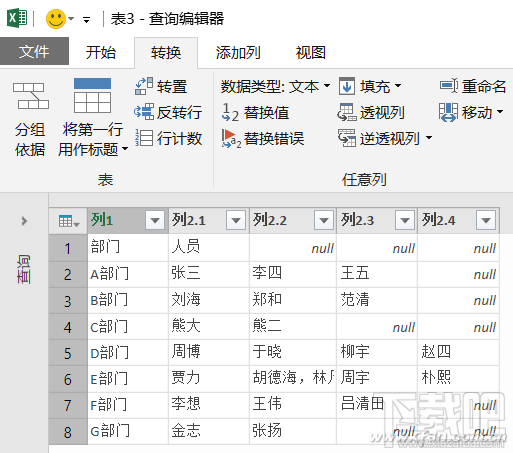Click the 分组依据 group-by icon
The height and width of the screenshot is (453, 513).
point(31,96)
